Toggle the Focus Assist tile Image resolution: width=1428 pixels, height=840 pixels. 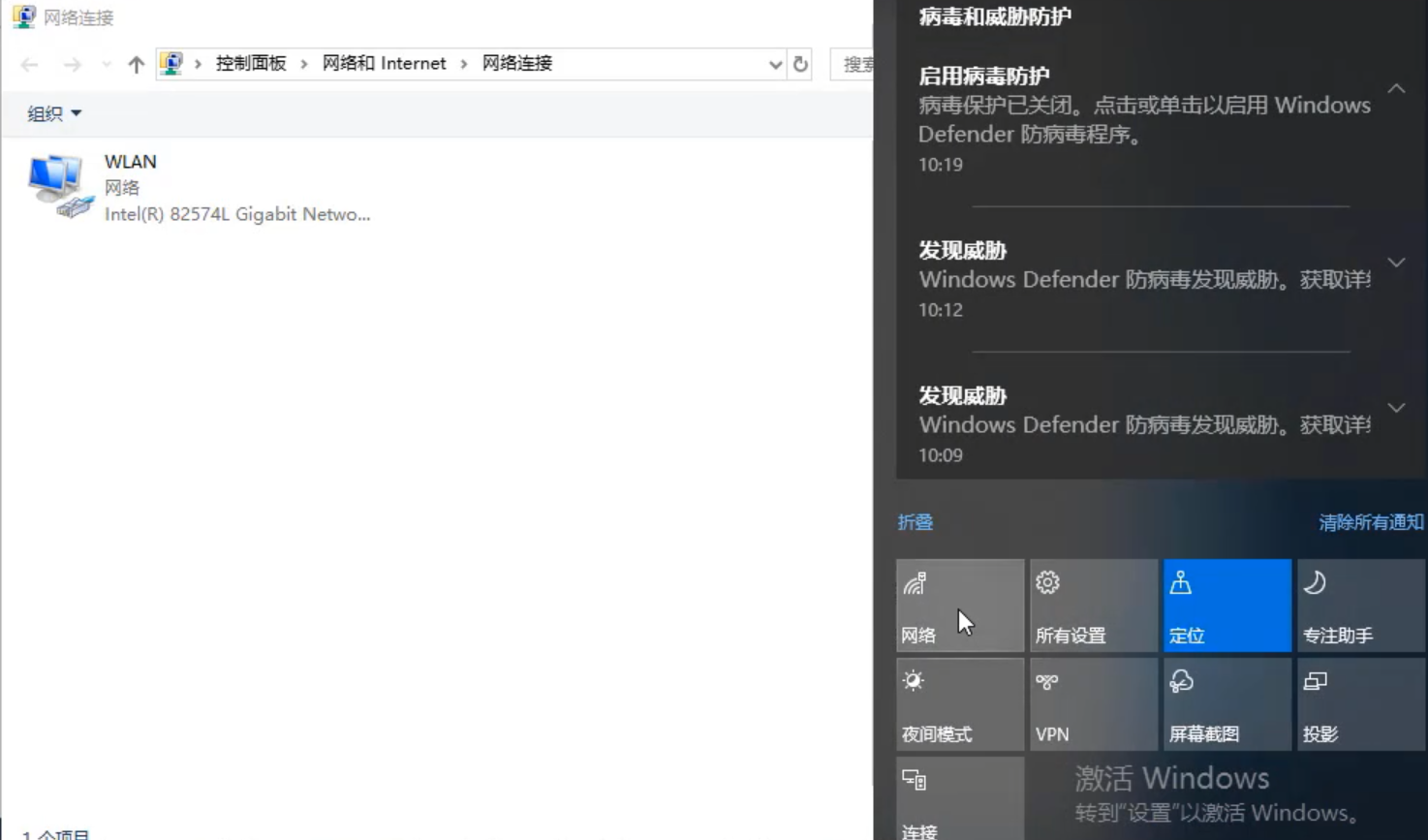point(1360,606)
